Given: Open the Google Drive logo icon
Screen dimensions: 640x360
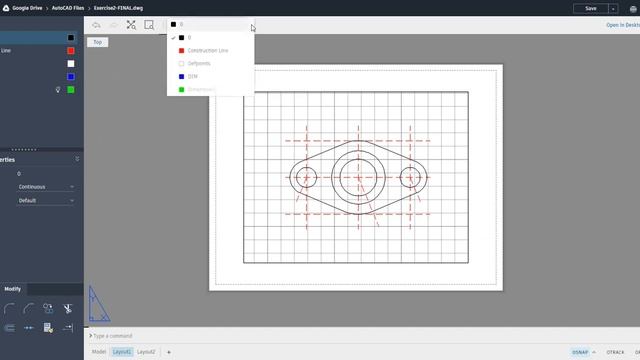Looking at the screenshot, I should [x=6, y=8].
